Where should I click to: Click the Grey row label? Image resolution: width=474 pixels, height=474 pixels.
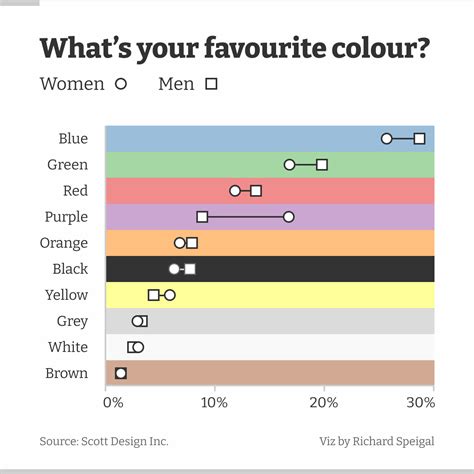pyautogui.click(x=72, y=321)
